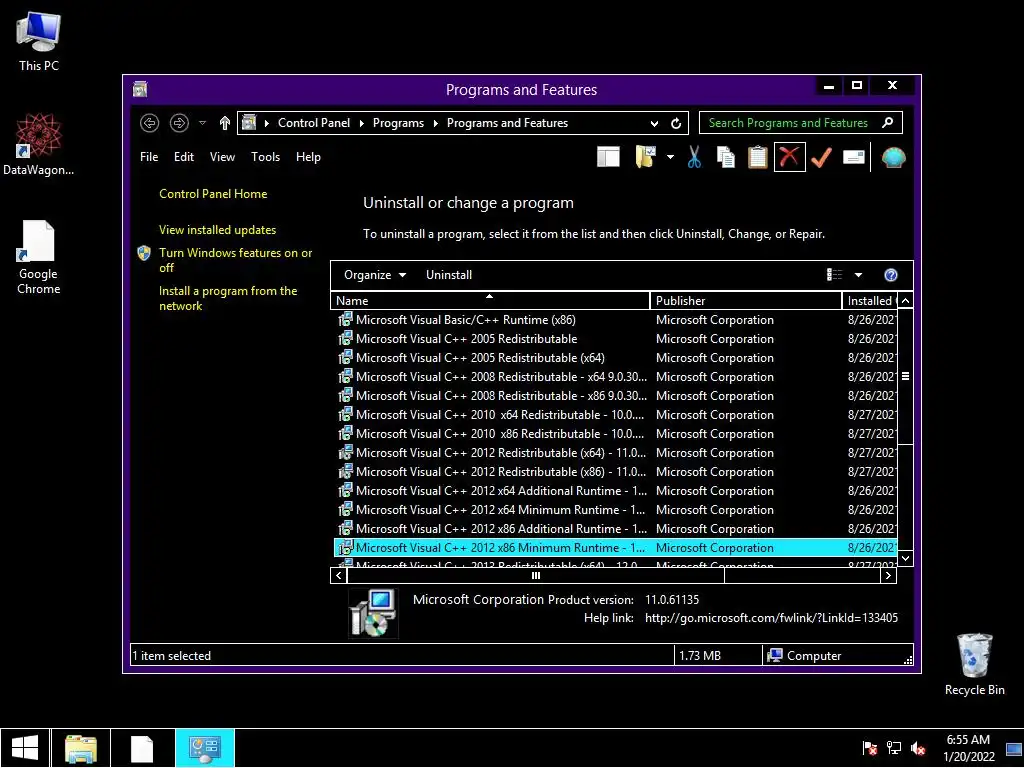This screenshot has height=768, width=1024.
Task: Click the vertical scrollbar down arrow
Action: tap(905, 558)
